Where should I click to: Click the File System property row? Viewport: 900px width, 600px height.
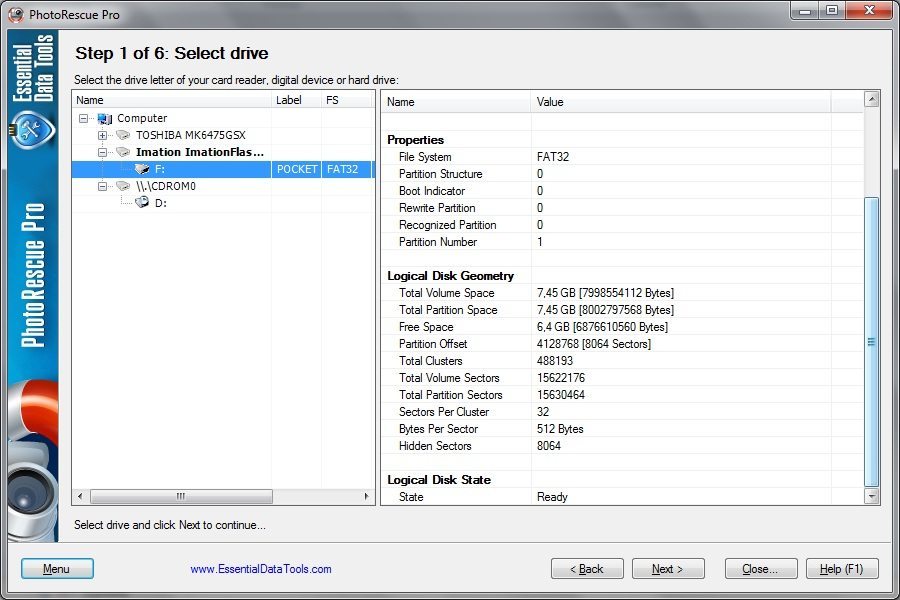tap(622, 157)
